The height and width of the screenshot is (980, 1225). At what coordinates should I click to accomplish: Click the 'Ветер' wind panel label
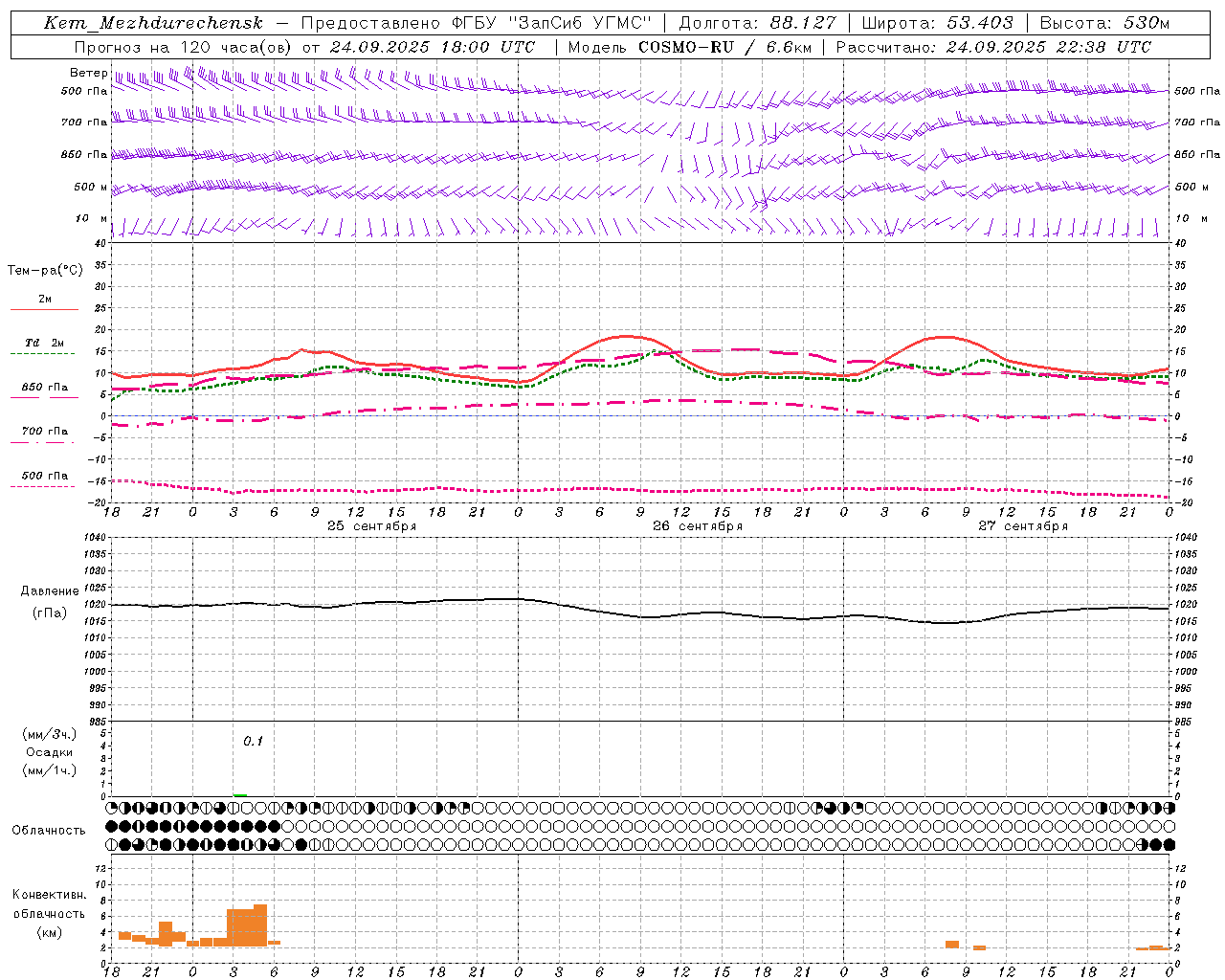tap(89, 73)
